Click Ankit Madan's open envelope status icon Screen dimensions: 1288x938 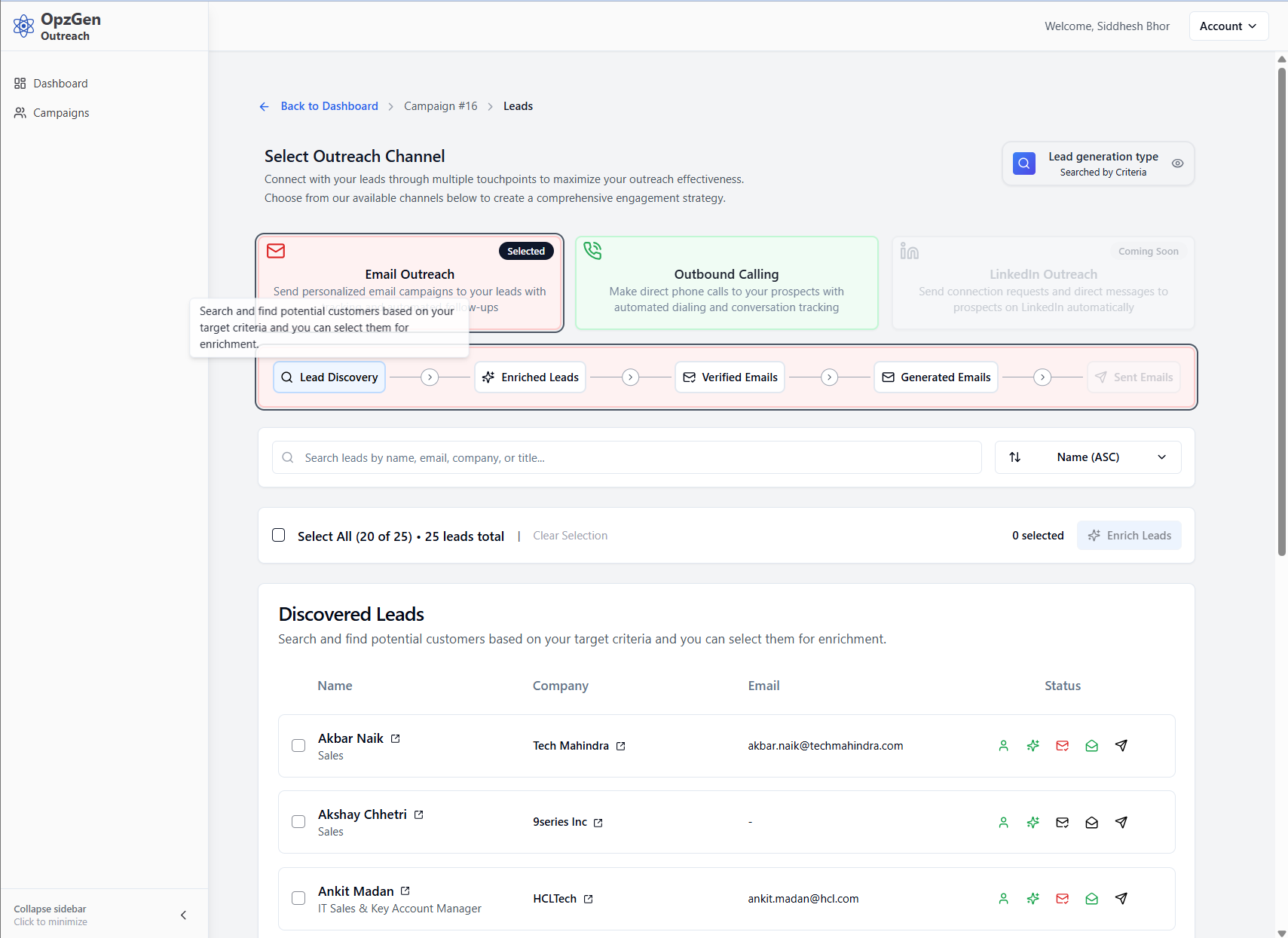click(1092, 899)
